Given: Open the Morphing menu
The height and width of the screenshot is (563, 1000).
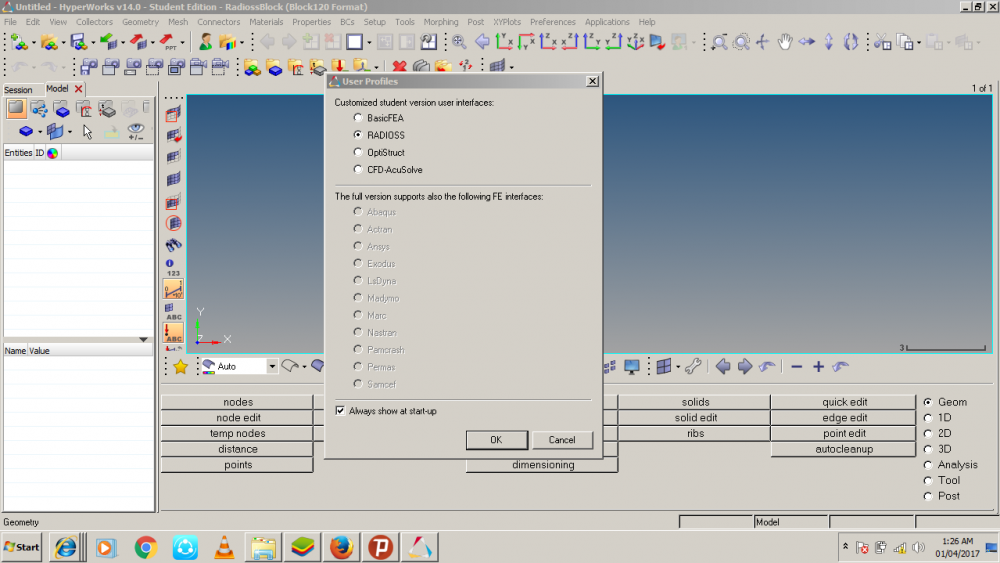Looking at the screenshot, I should (x=441, y=22).
